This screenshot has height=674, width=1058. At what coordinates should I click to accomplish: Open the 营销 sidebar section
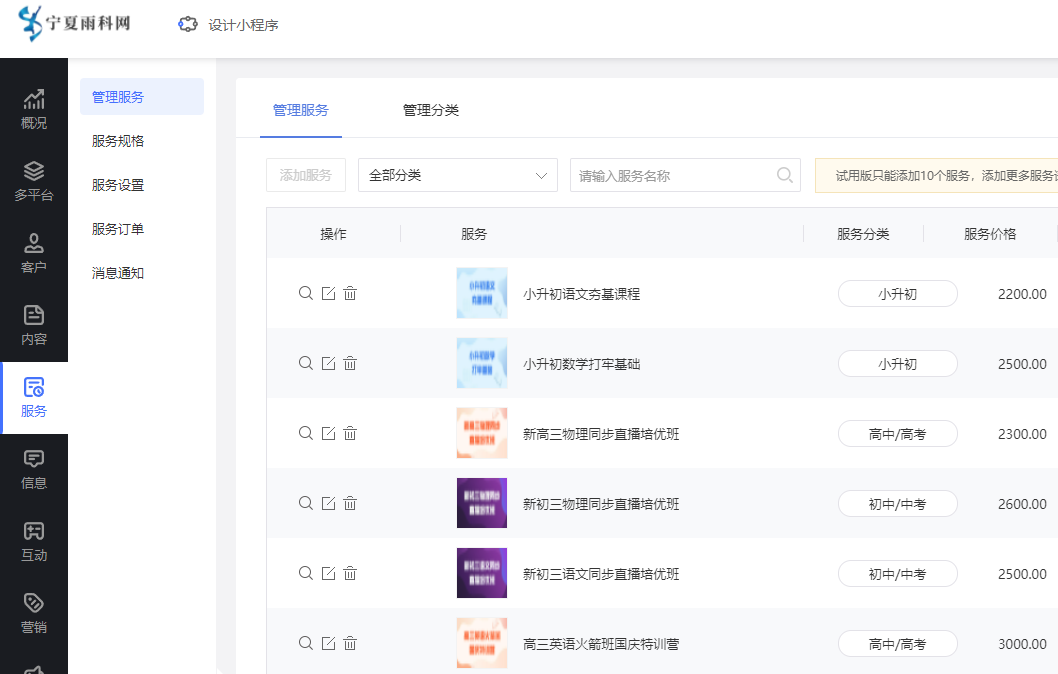click(34, 613)
